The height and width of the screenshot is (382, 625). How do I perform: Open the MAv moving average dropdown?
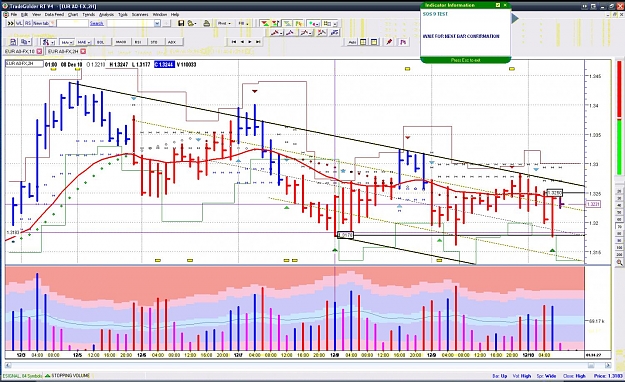pyautogui.click(x=66, y=42)
